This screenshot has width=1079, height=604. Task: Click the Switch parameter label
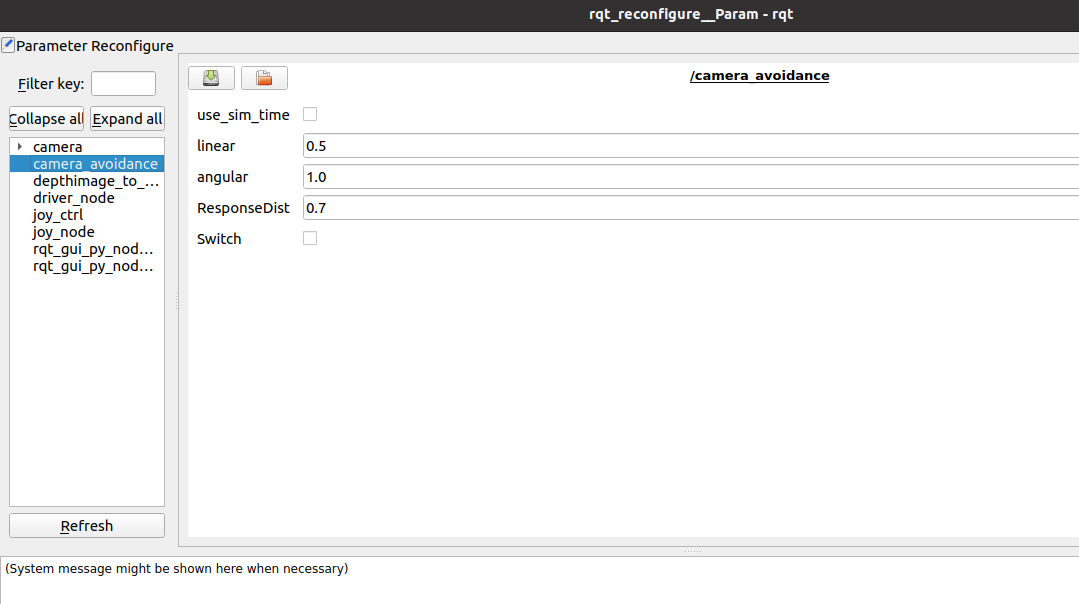click(219, 239)
